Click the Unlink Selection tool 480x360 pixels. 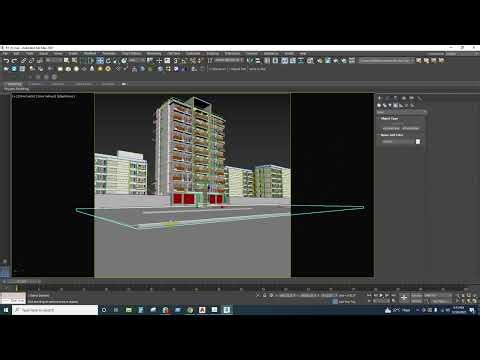(x=31, y=61)
